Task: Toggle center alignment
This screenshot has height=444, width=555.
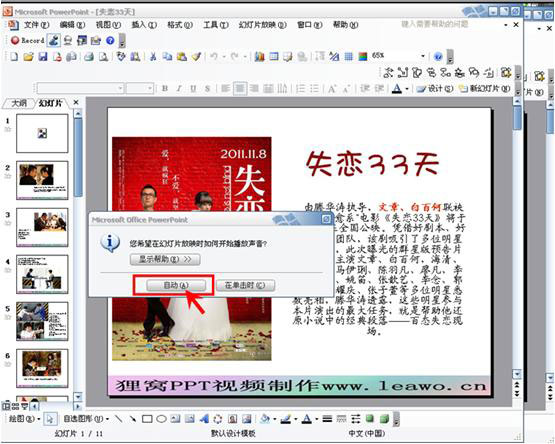Action: [x=240, y=88]
